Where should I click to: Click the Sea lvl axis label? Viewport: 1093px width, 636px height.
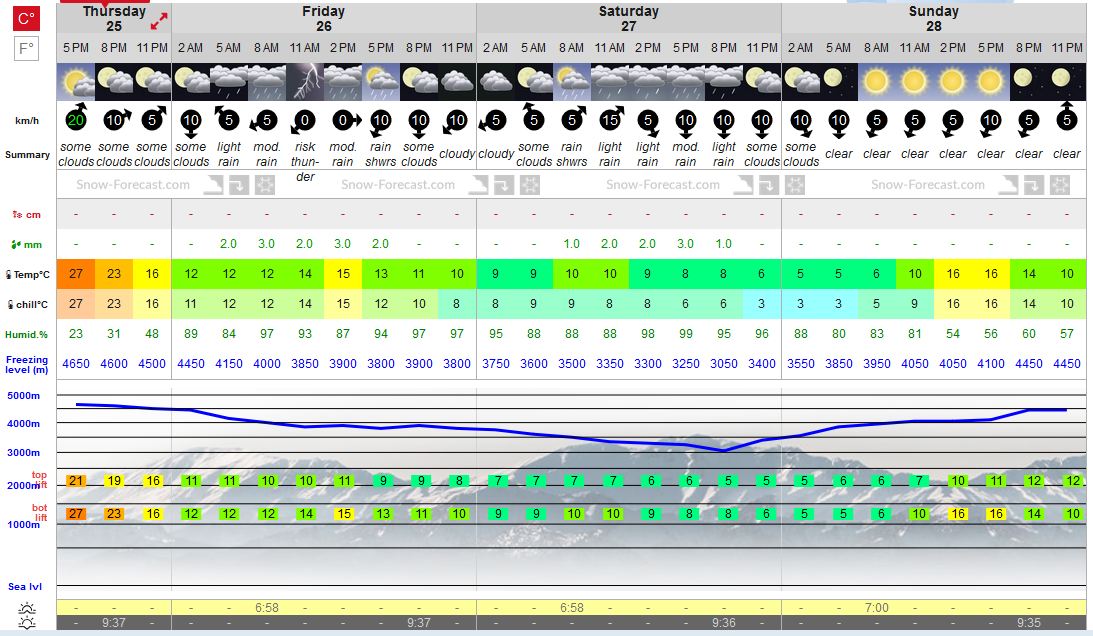[x=25, y=586]
